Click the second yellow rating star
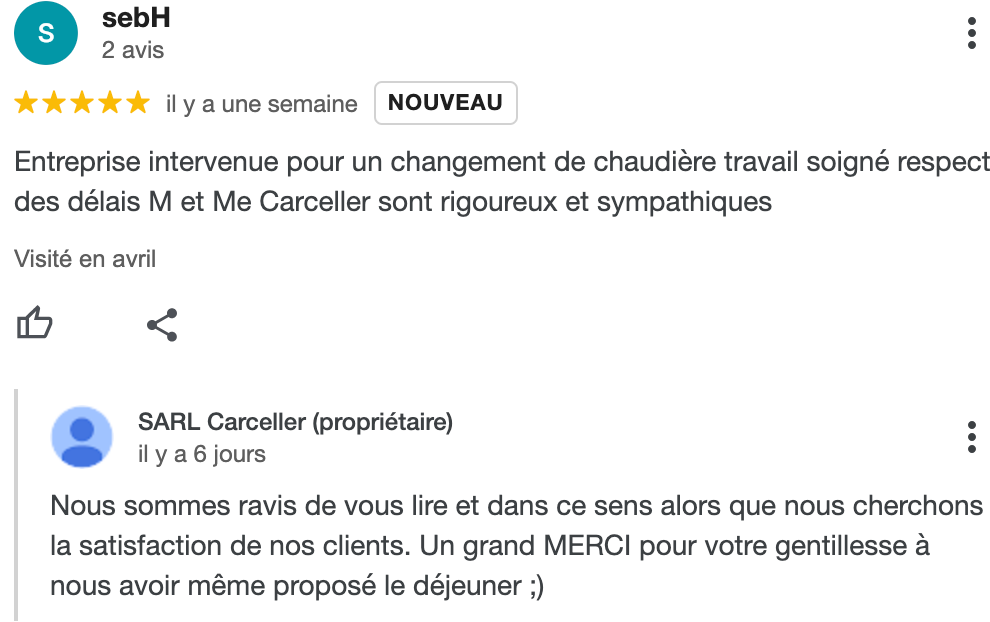990x622 pixels. (x=54, y=102)
